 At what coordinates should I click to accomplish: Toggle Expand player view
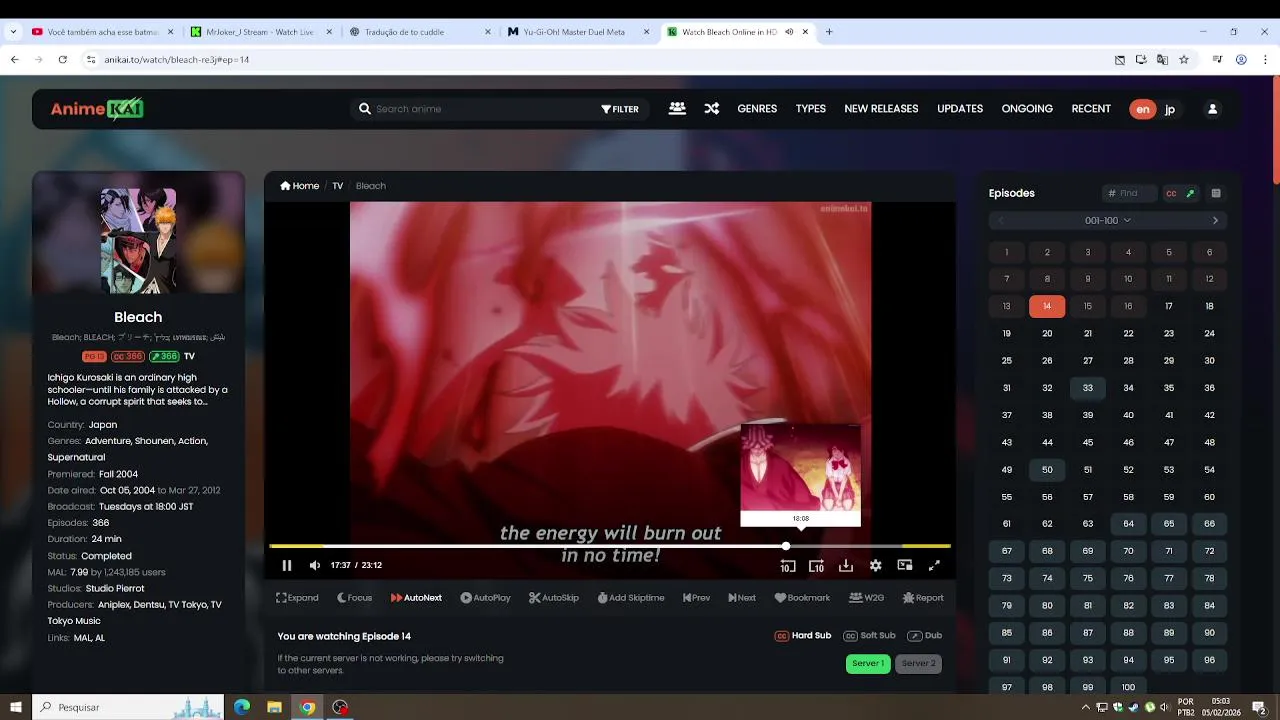[297, 598]
